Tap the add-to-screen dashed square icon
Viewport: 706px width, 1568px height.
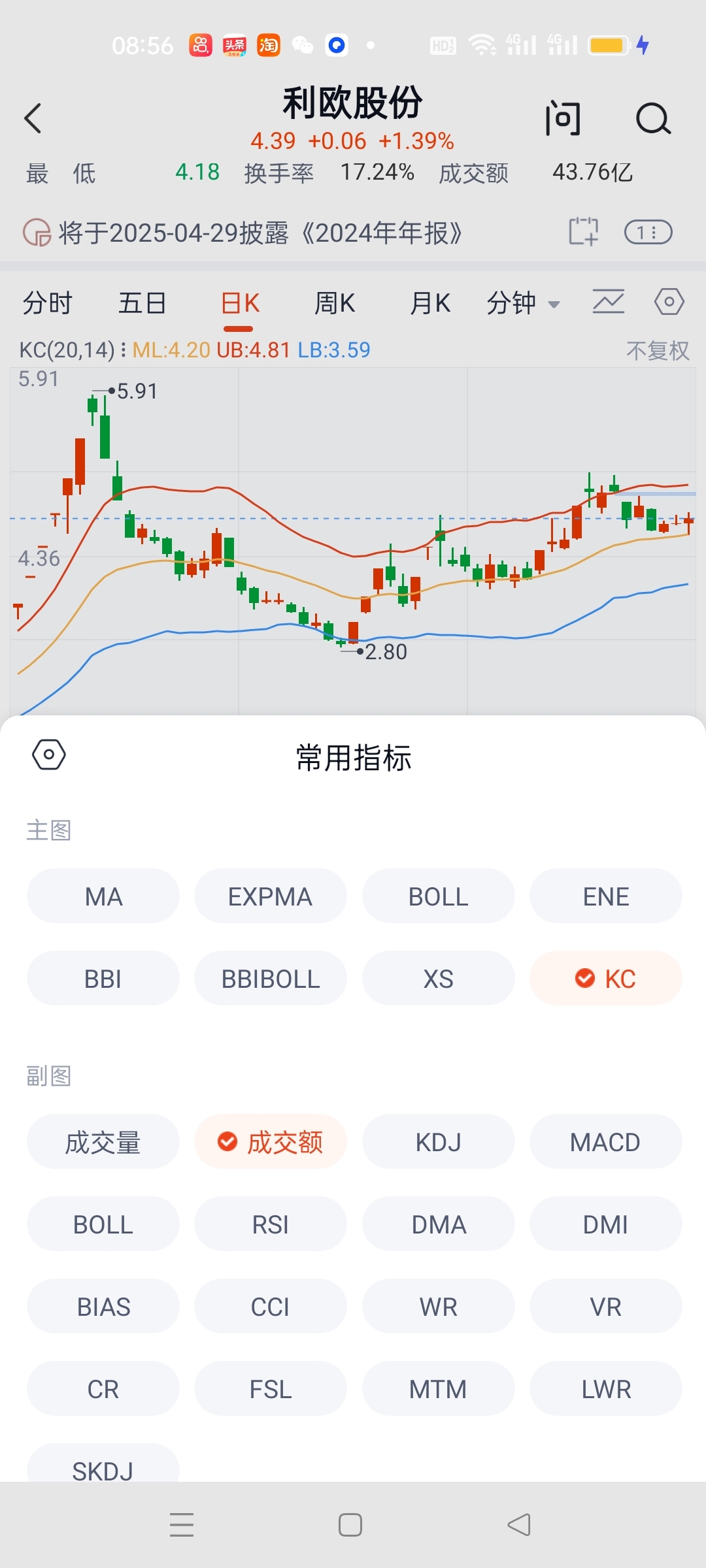click(x=583, y=232)
